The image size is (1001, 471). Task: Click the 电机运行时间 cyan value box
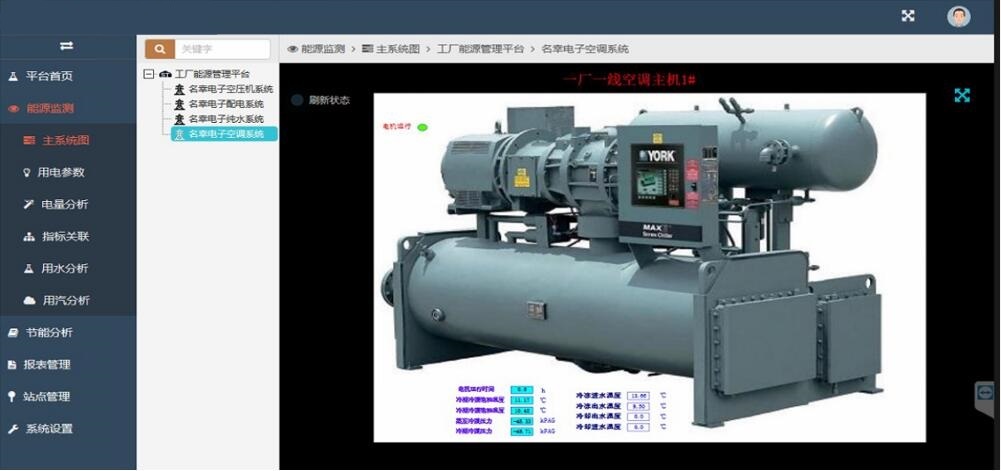point(522,389)
